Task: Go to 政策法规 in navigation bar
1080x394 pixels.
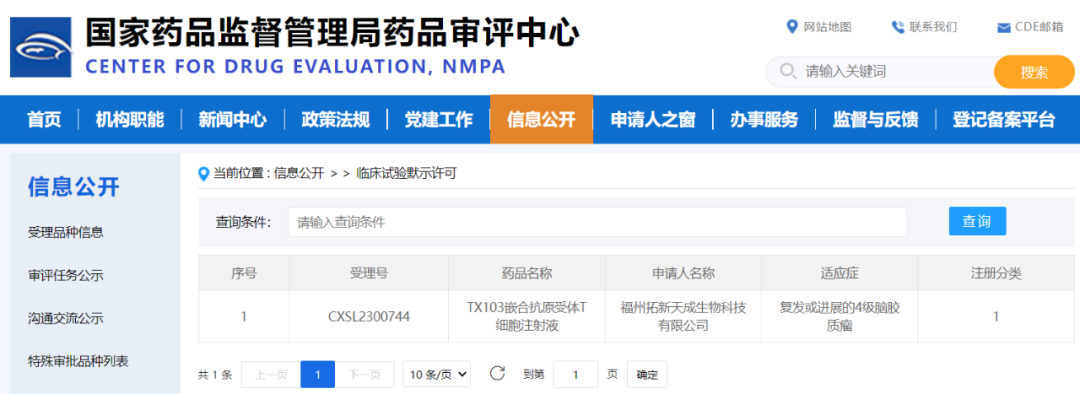Action: [x=335, y=119]
